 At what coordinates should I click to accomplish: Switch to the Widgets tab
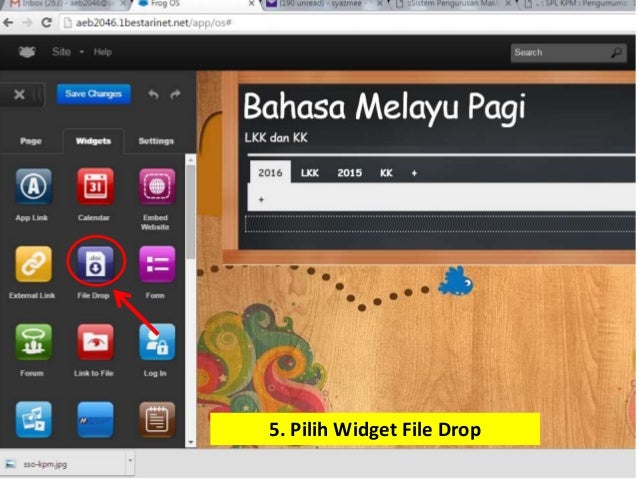click(93, 141)
